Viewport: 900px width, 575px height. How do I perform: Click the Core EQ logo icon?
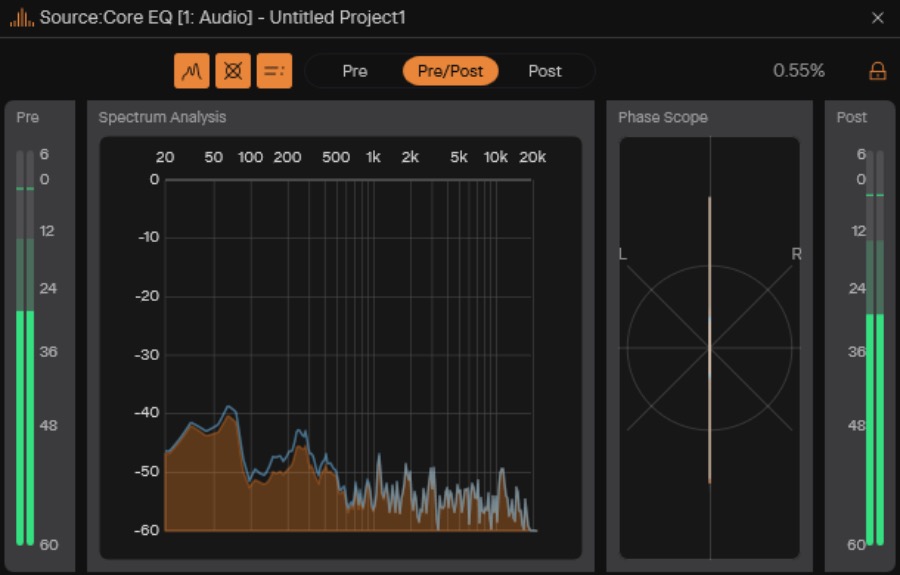tap(21, 18)
